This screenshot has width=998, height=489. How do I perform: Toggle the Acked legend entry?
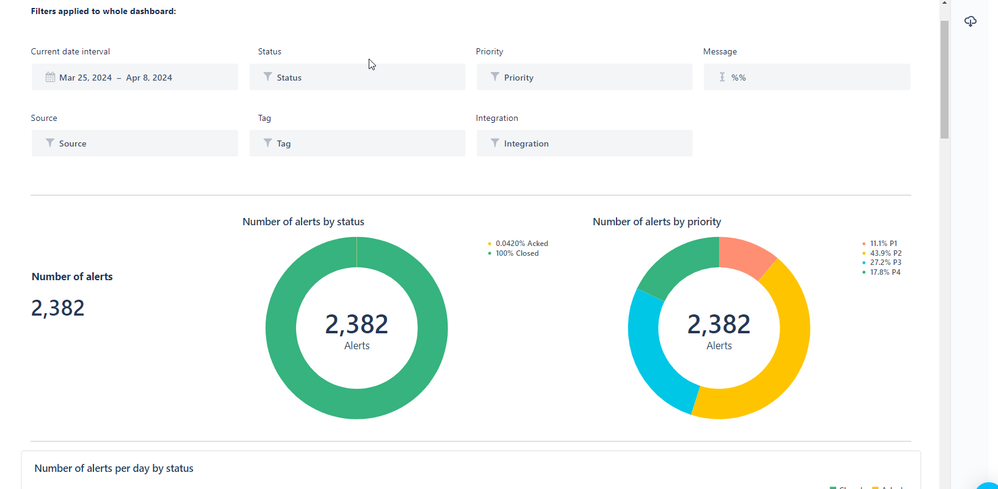pyautogui.click(x=521, y=243)
